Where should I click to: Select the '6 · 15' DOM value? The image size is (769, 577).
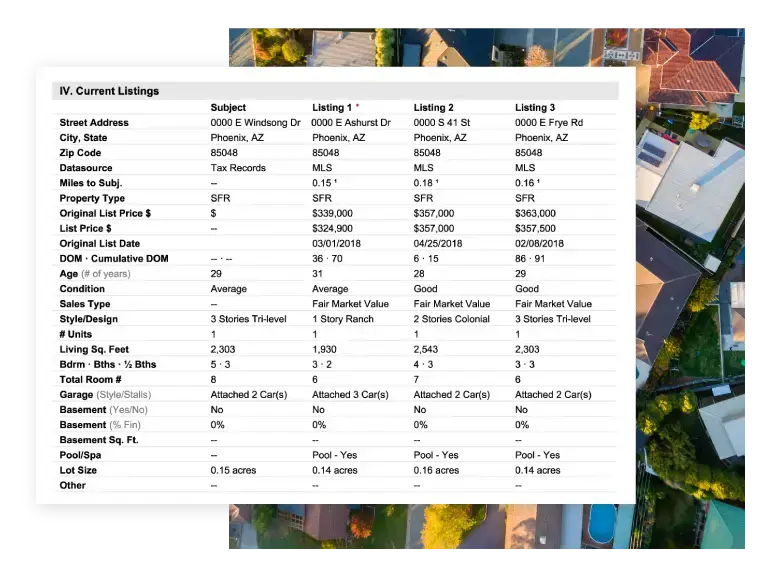[x=426, y=259]
